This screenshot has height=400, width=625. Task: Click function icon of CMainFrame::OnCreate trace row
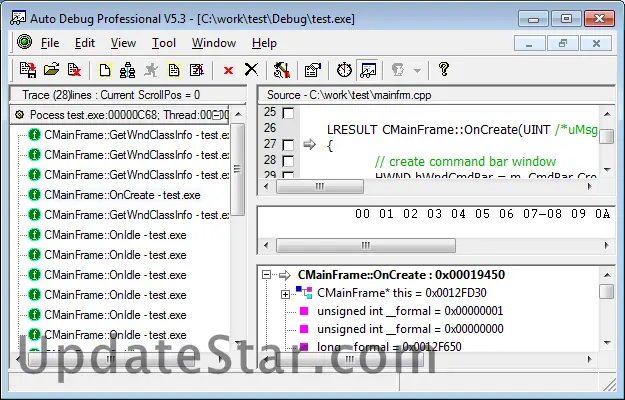(35, 195)
